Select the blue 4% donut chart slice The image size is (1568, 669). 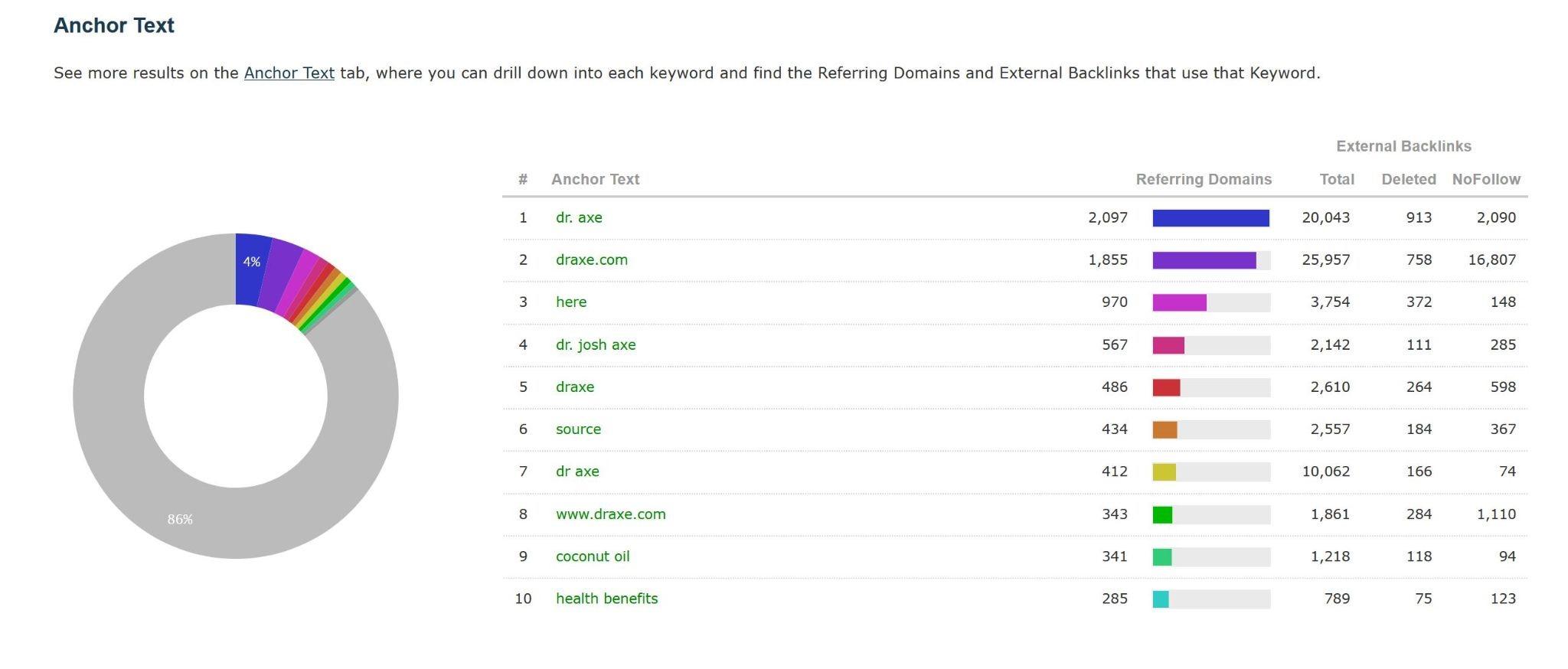click(252, 269)
